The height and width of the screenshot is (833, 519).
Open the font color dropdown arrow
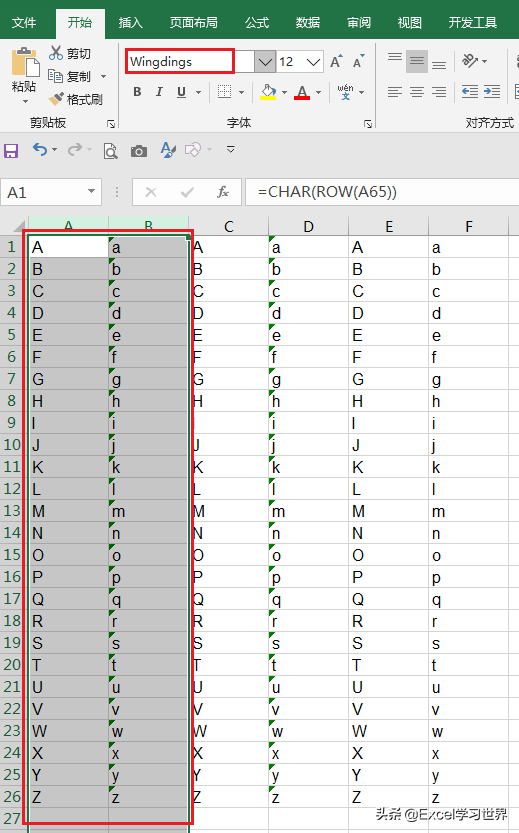pos(318,92)
